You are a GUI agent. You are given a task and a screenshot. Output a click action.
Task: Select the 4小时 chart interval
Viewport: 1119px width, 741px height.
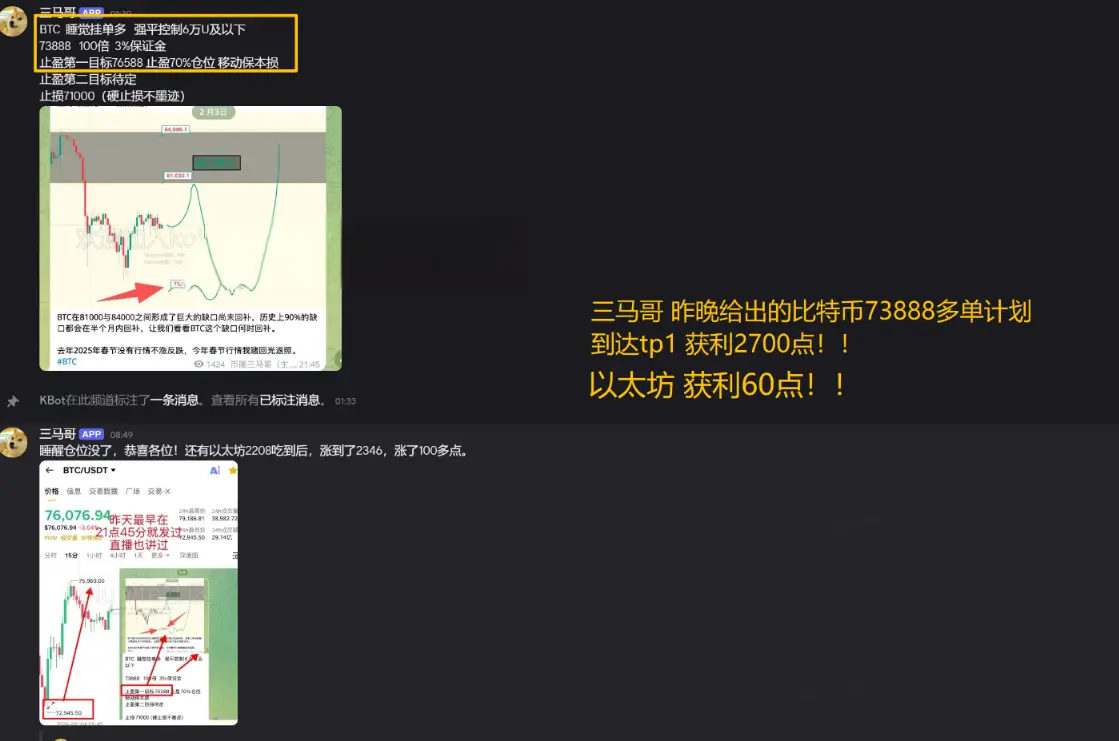click(x=118, y=555)
